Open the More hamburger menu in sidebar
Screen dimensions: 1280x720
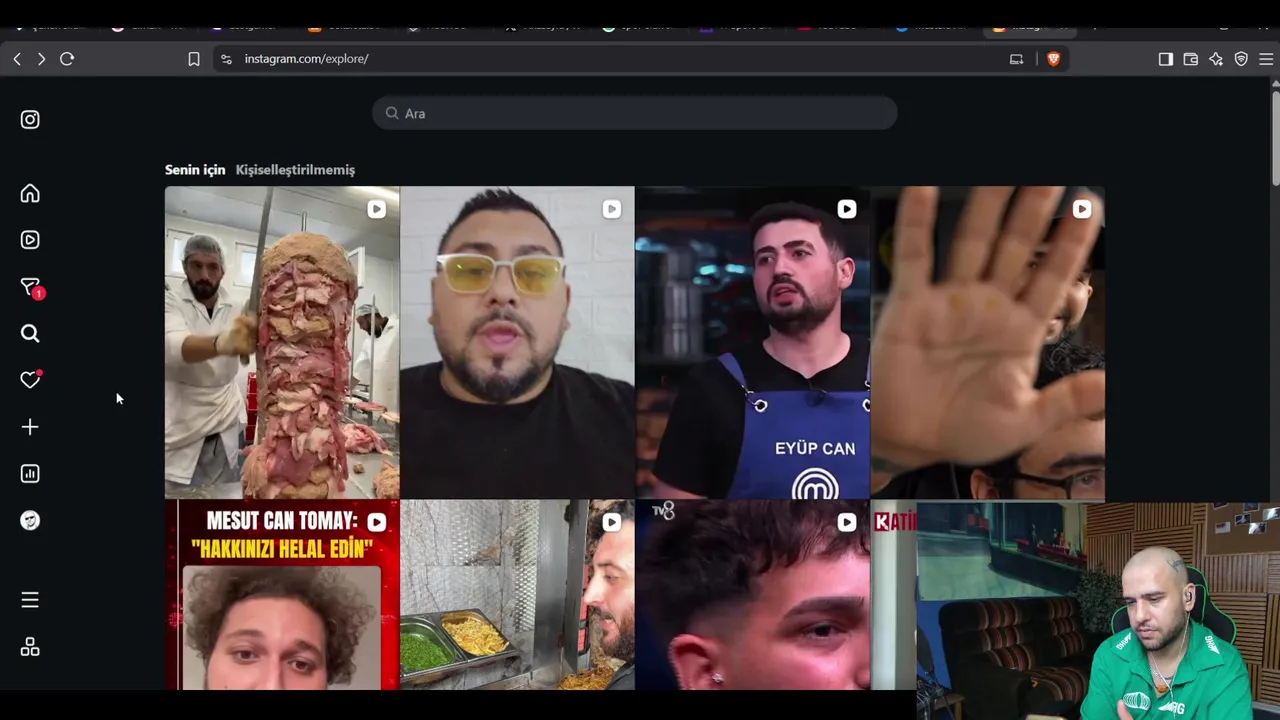click(x=30, y=600)
